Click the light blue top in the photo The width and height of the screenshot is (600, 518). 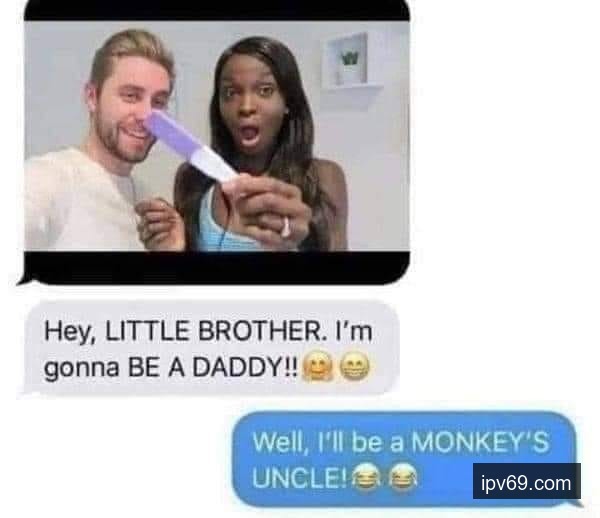[x=218, y=226]
